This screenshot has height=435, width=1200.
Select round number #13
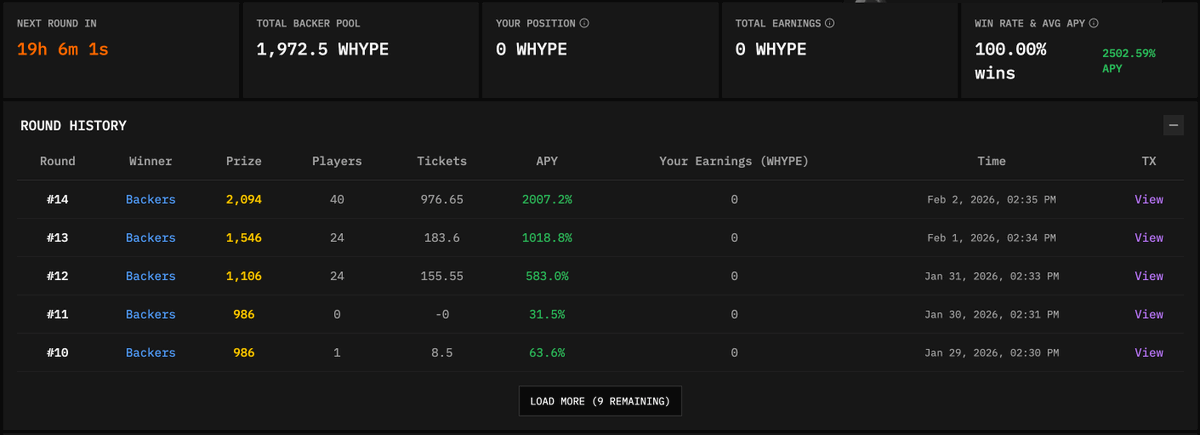[58, 237]
